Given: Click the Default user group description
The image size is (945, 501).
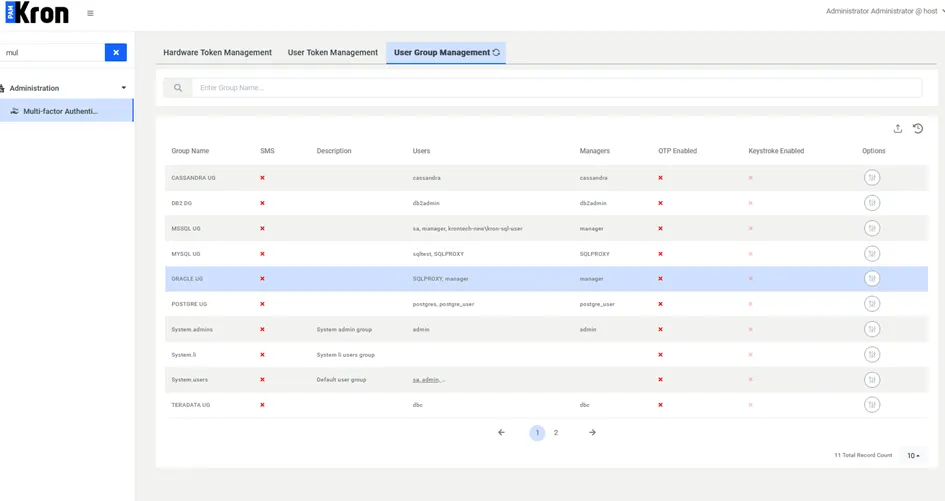Looking at the screenshot, I should (x=341, y=380).
